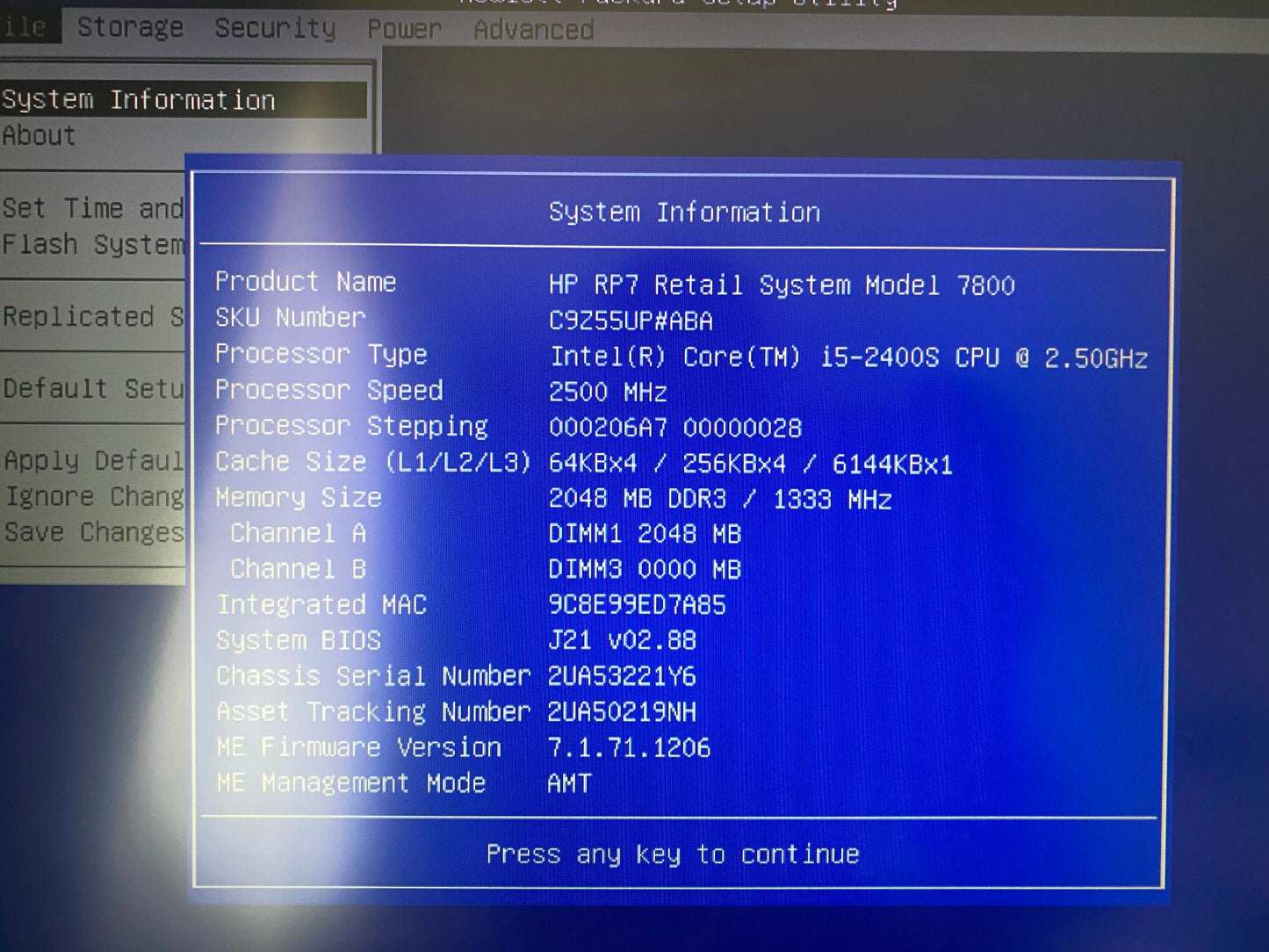Choose Ignore Changes and Exit entry
This screenshot has width=1269, height=952.
tap(95, 496)
